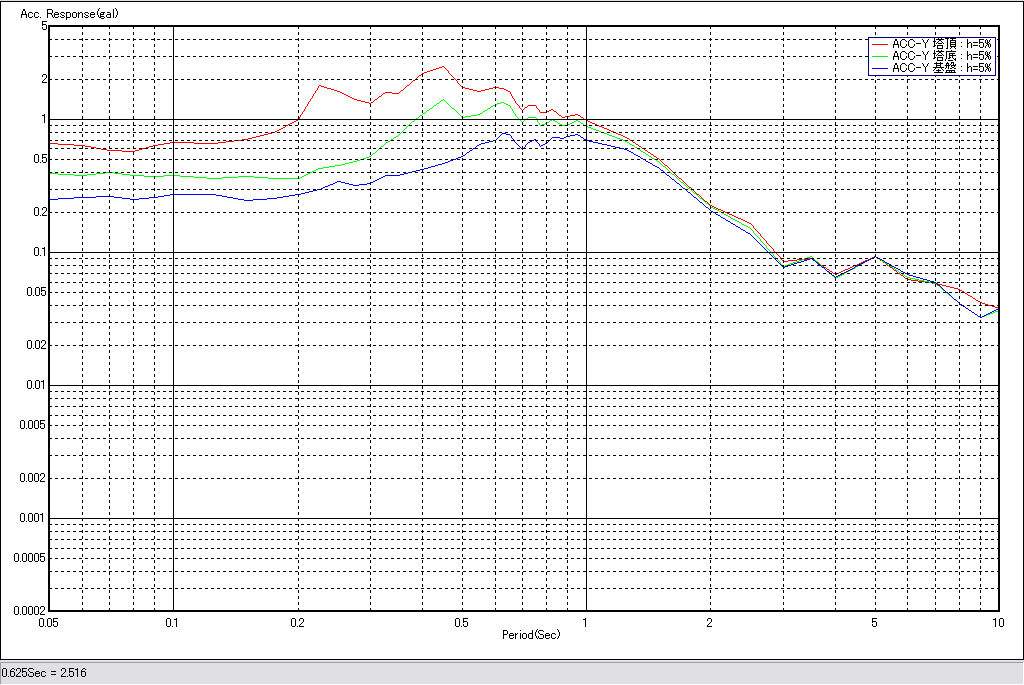Viewport: 1024px width, 685px height.
Task: Click the period axis label 0.2
Action: 297,622
